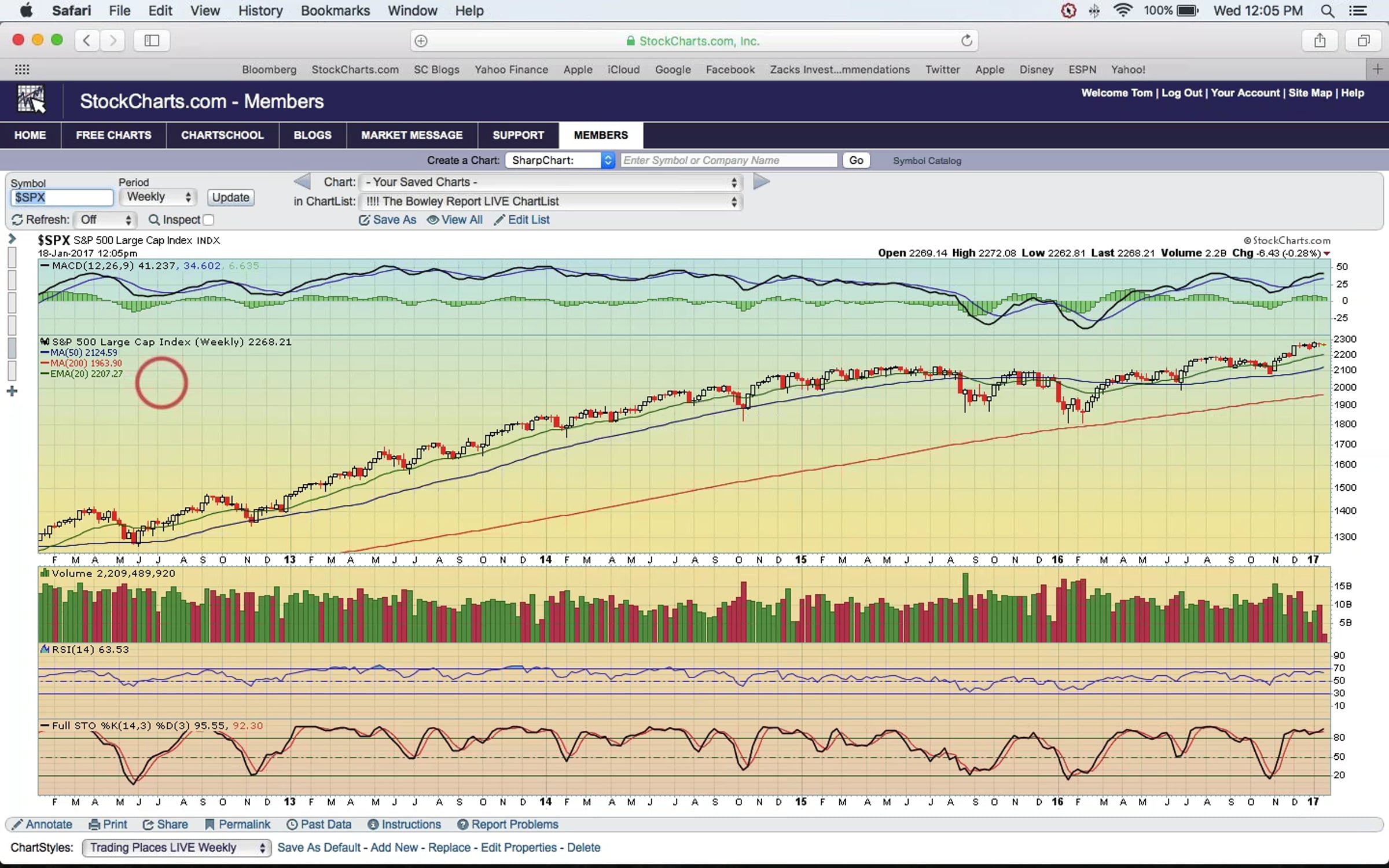Click the Annotate pencil link
Screen dimensions: 1389x868
pos(42,825)
